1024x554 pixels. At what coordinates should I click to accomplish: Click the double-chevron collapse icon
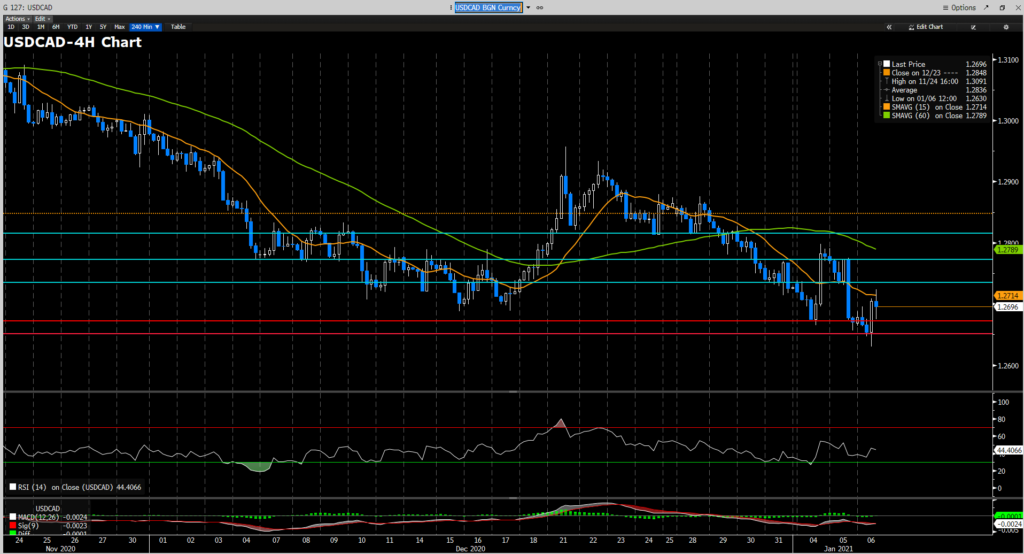[889, 27]
